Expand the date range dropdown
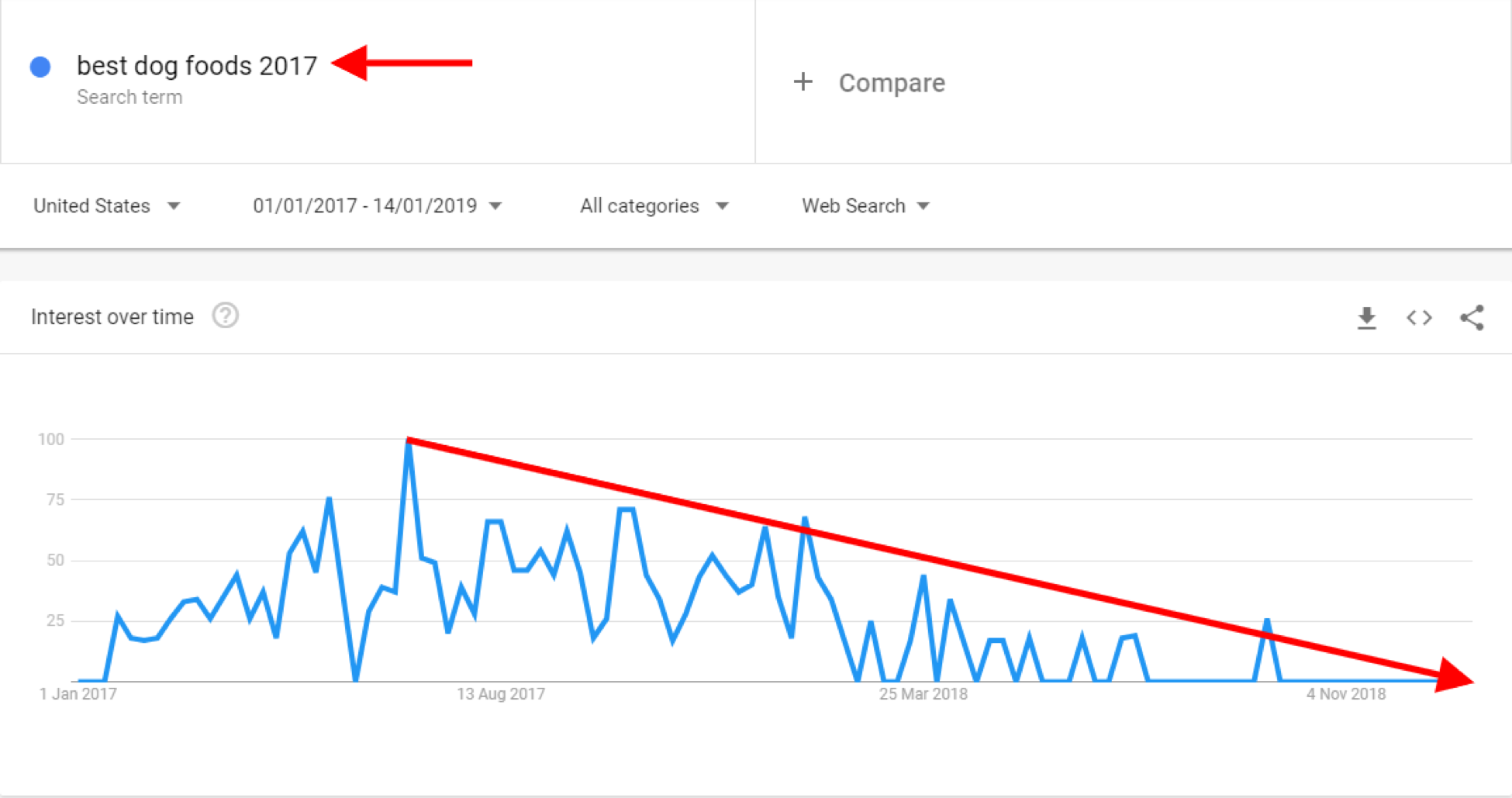Screen dimensions: 1512x798 pyautogui.click(x=377, y=206)
